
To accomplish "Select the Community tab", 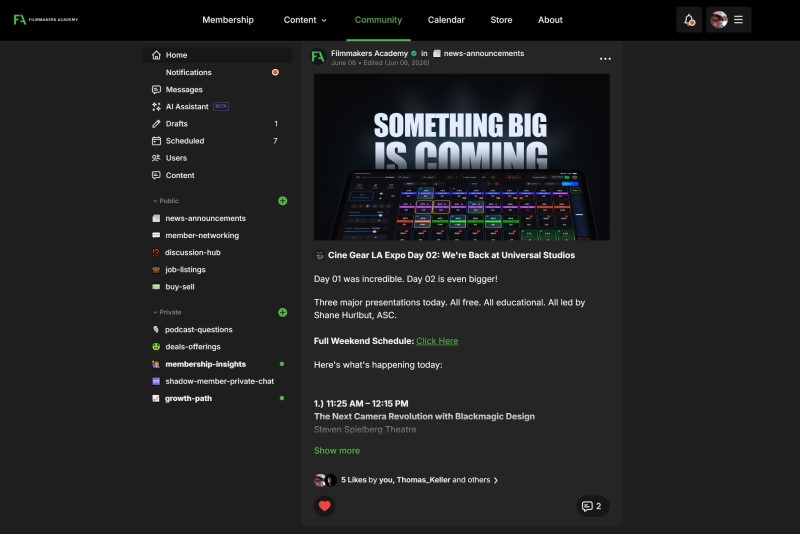I will click(x=378, y=20).
